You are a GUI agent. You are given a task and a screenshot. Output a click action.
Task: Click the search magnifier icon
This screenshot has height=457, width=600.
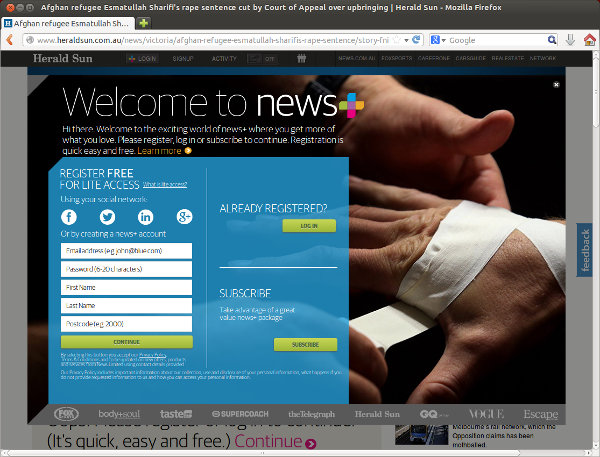[552, 40]
